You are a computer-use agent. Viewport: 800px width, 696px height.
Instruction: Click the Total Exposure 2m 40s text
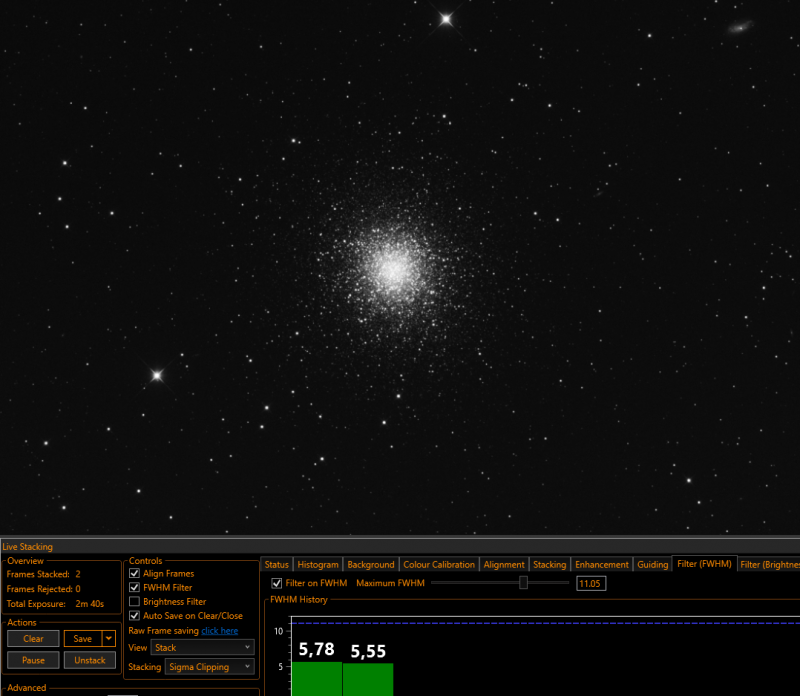click(55, 604)
